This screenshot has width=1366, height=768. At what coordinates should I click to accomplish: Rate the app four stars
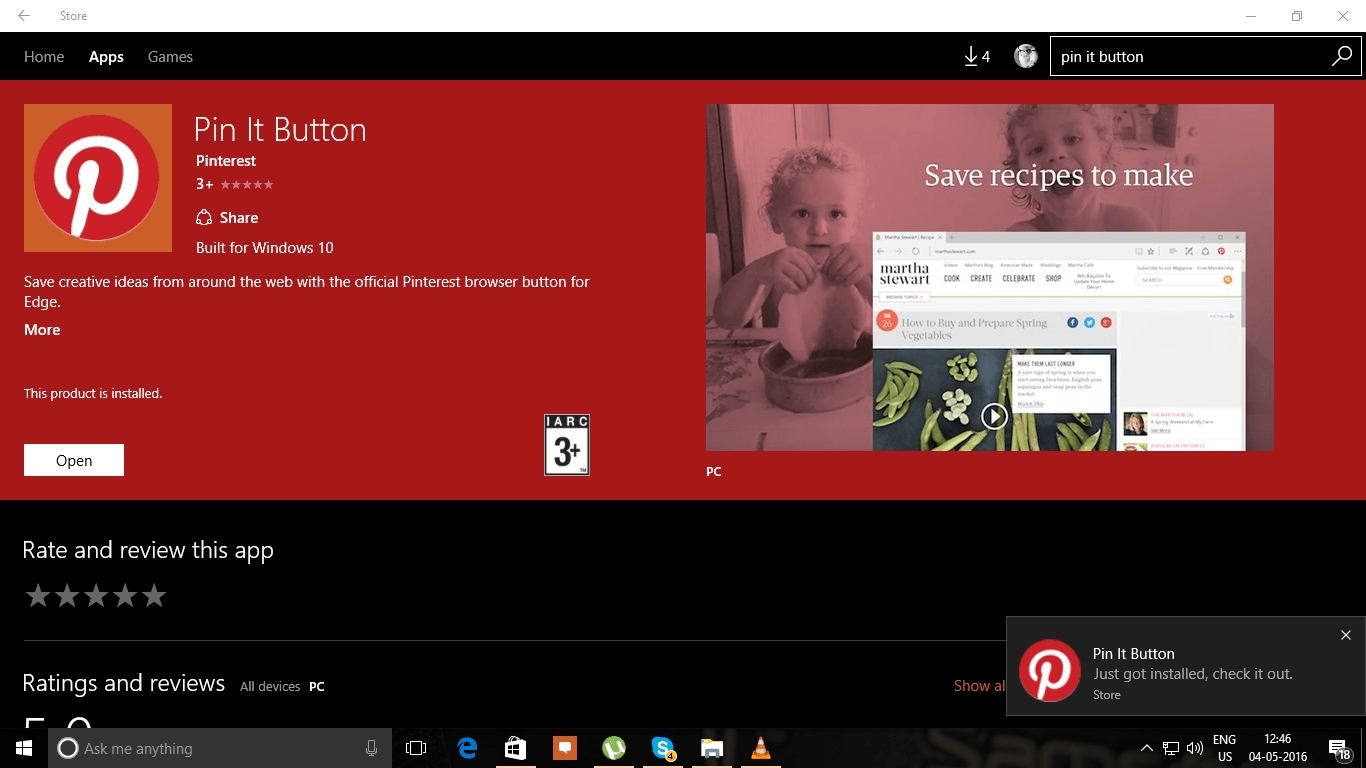coord(125,596)
